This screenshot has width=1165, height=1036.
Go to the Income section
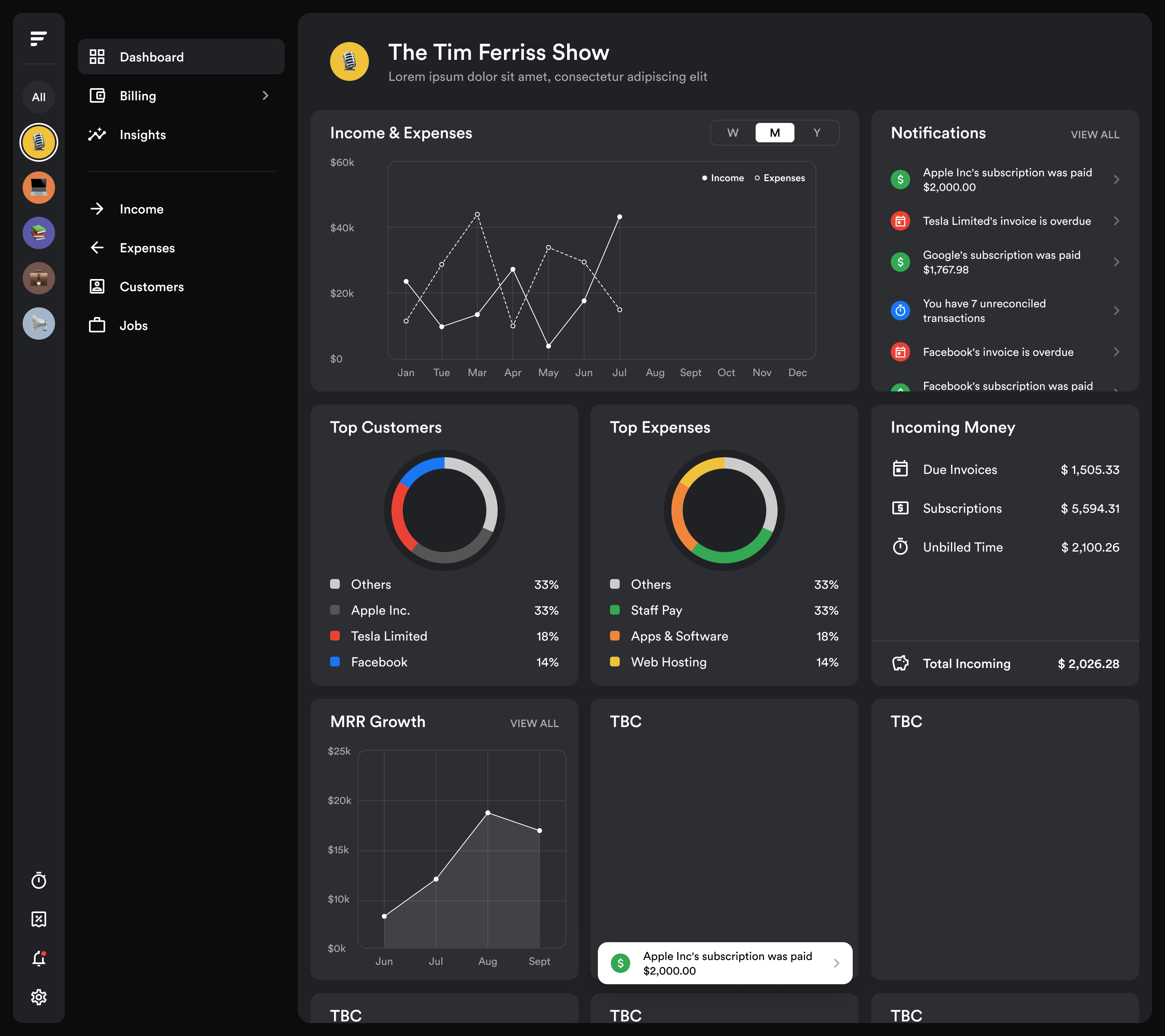[181, 209]
